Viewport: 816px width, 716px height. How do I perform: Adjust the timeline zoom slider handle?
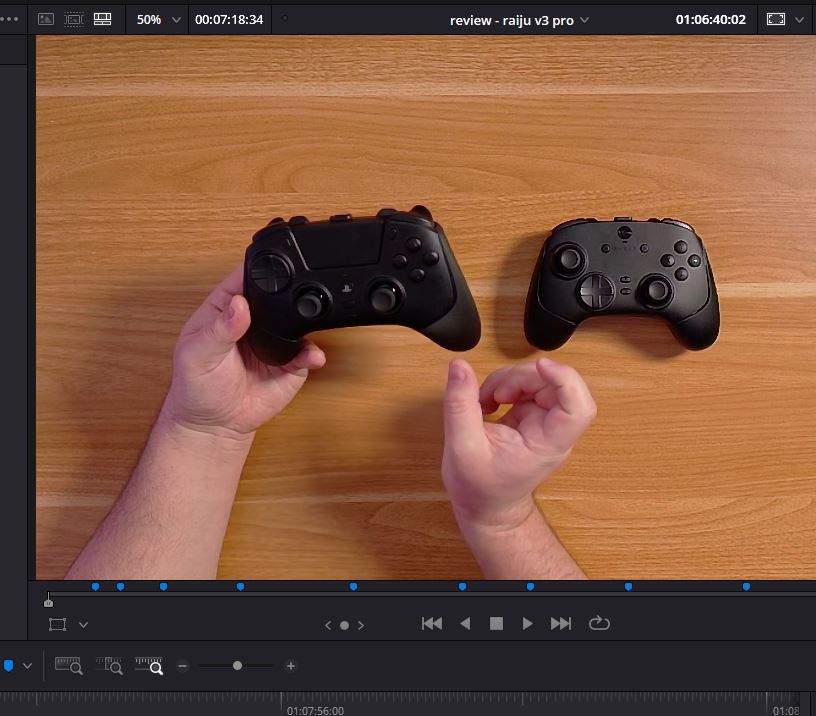(x=237, y=665)
